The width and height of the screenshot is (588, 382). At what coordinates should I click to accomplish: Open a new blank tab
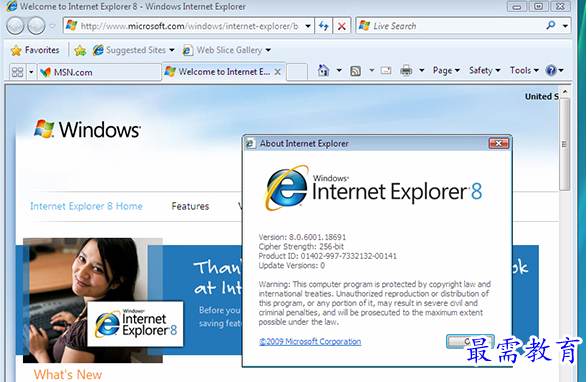(297, 72)
